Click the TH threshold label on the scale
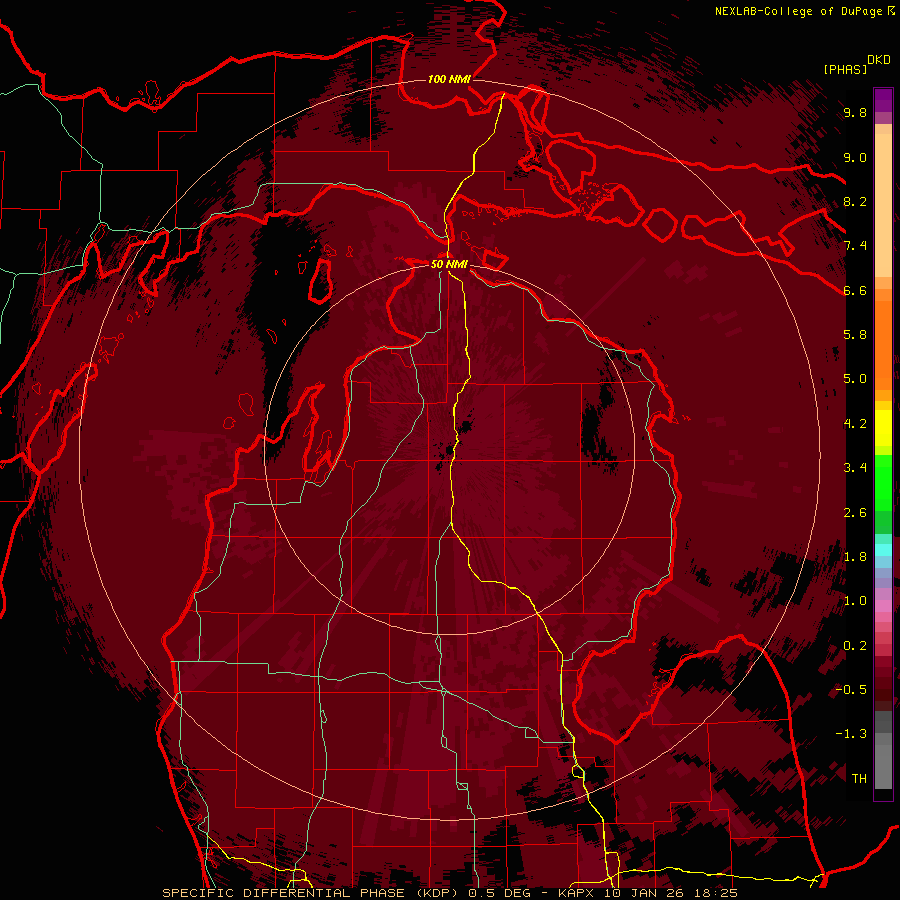This screenshot has width=900, height=900. [859, 779]
